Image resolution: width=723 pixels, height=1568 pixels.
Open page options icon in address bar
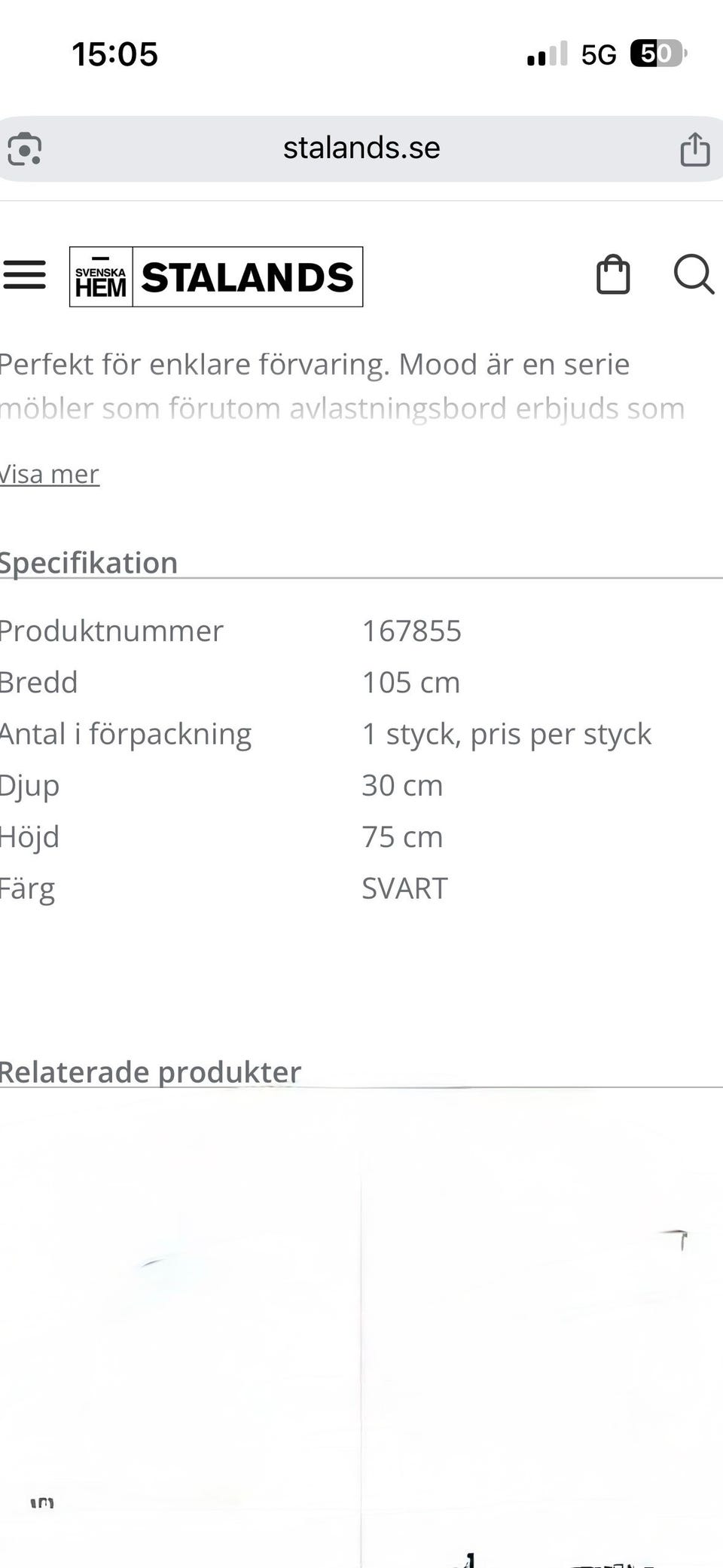[25, 148]
